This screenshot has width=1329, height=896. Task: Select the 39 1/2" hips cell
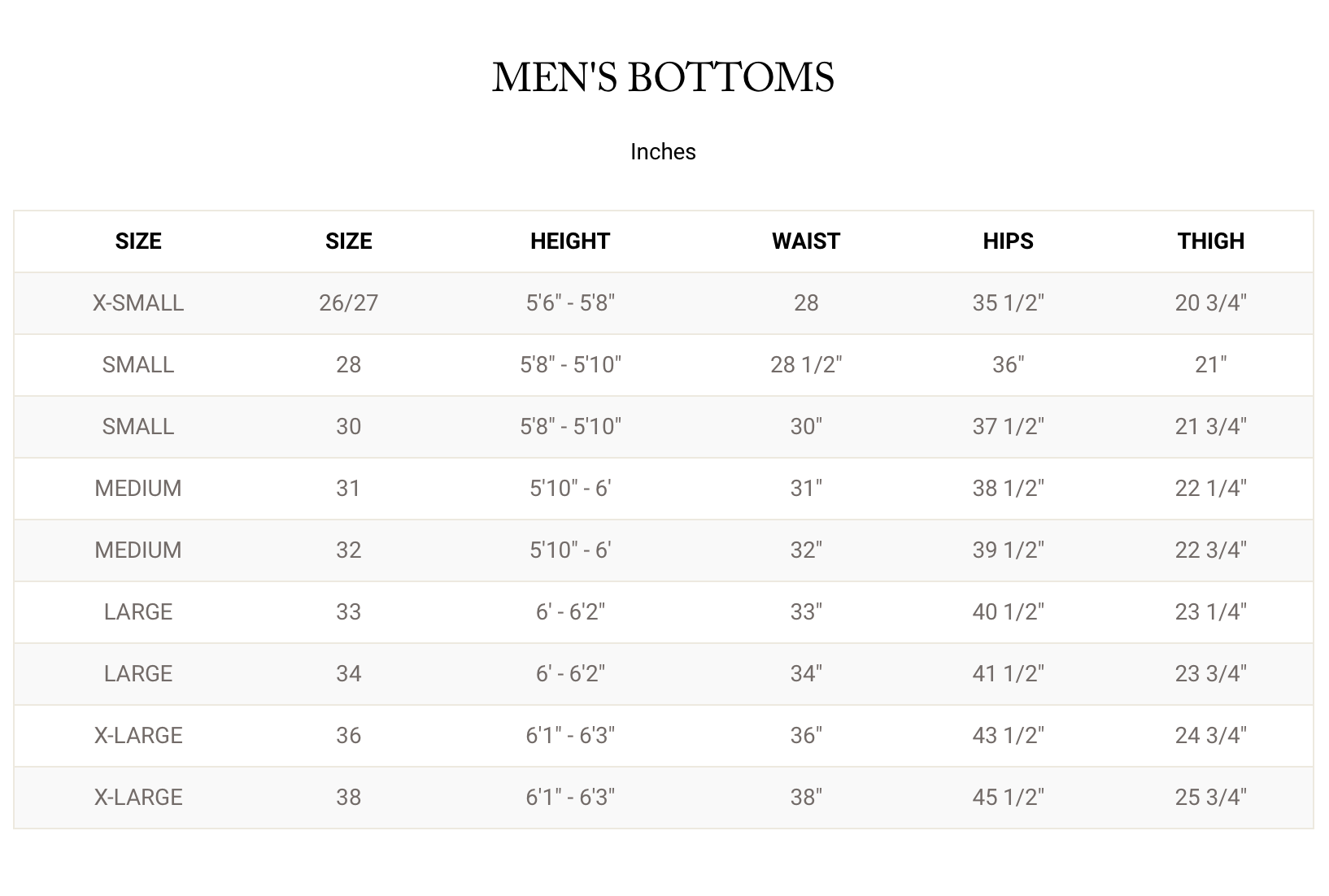click(1008, 550)
